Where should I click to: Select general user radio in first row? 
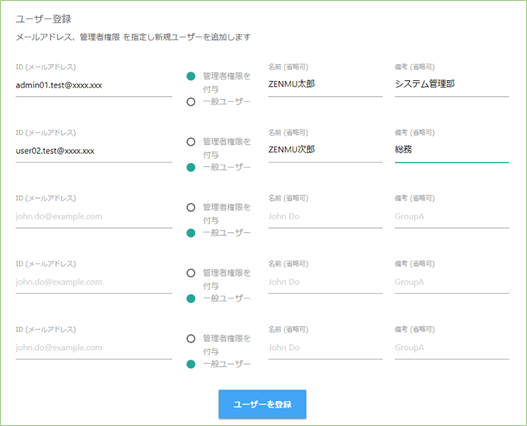point(191,102)
